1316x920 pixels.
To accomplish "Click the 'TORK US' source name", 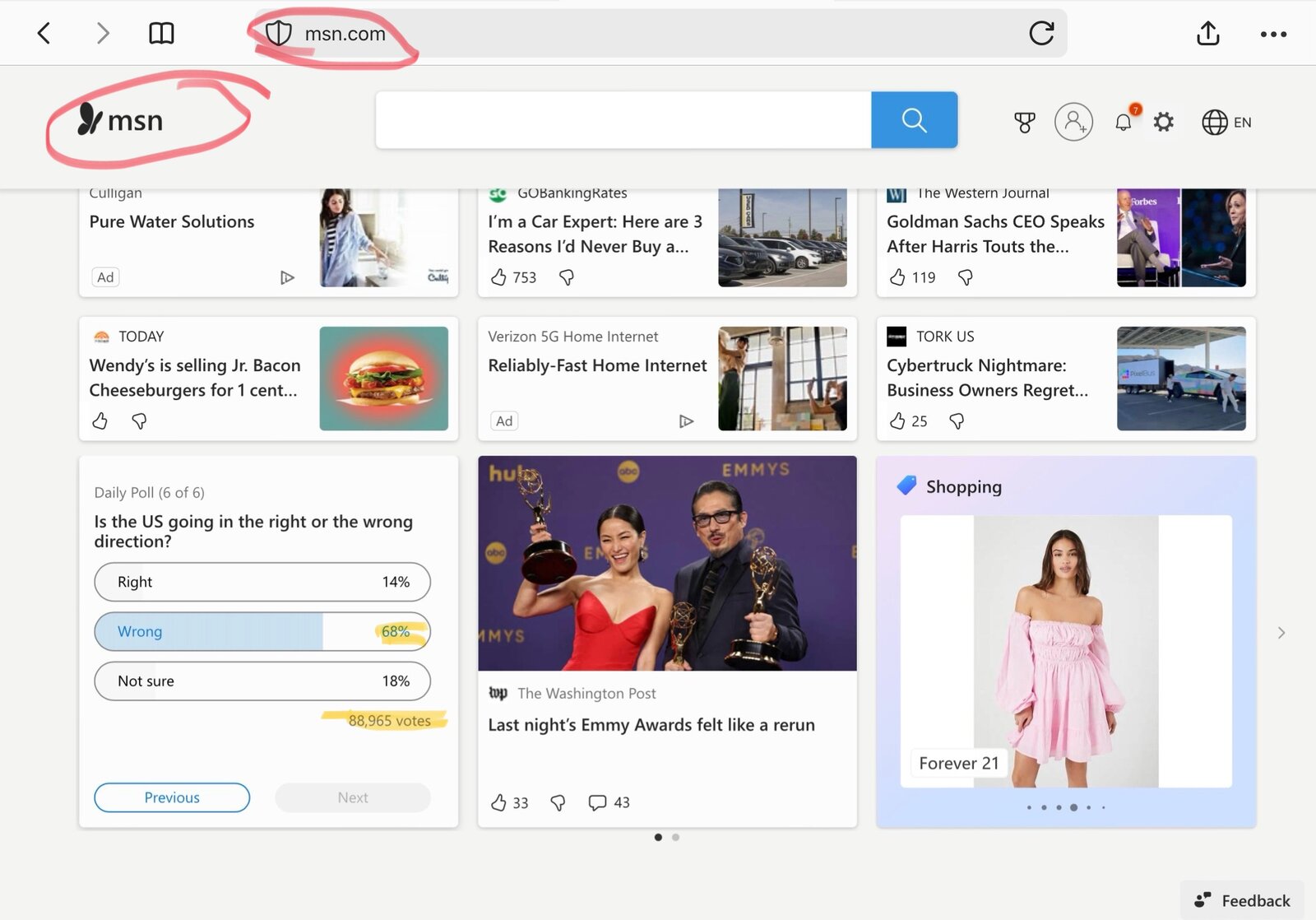I will click(945, 337).
